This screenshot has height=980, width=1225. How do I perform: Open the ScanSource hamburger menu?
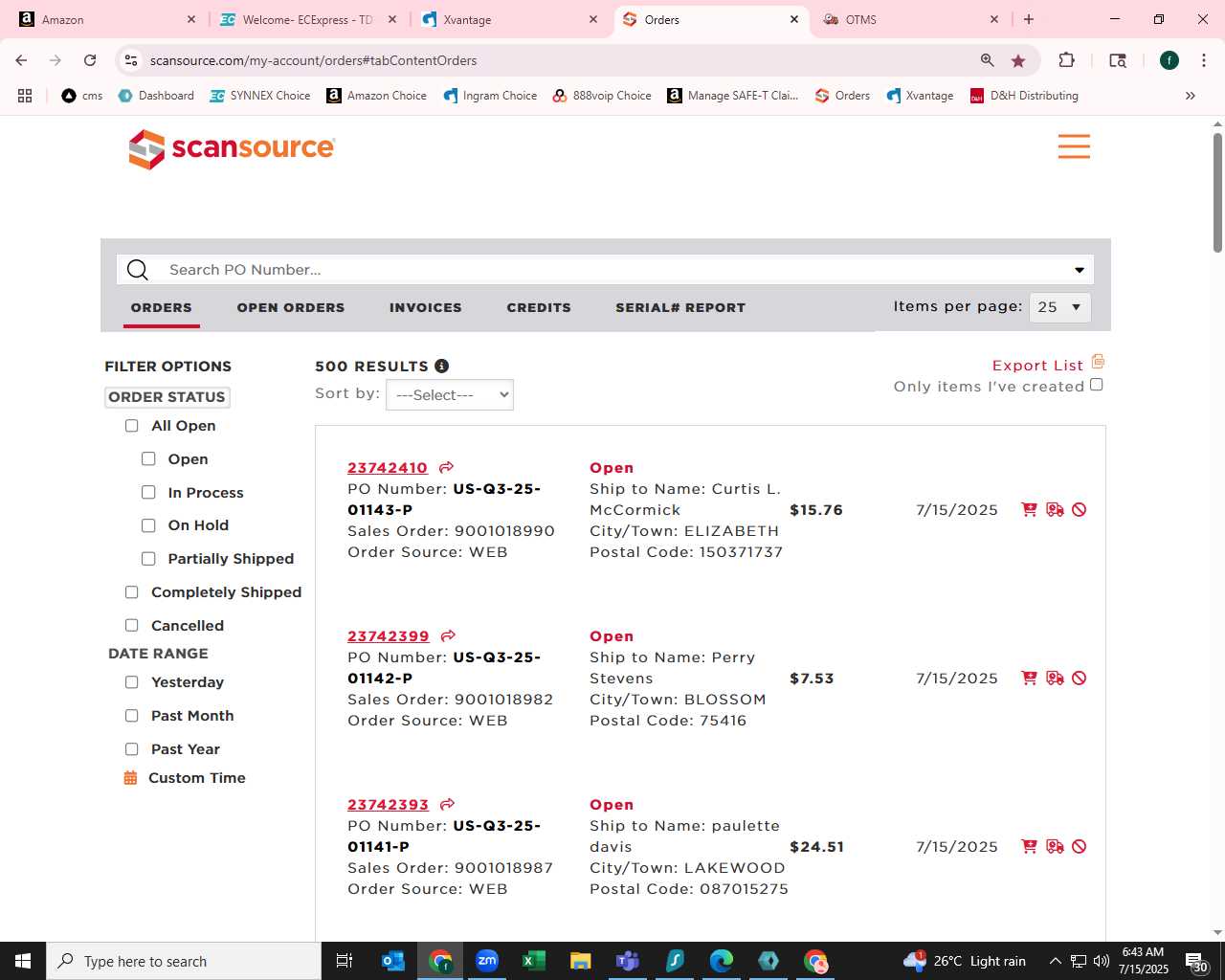[1074, 146]
